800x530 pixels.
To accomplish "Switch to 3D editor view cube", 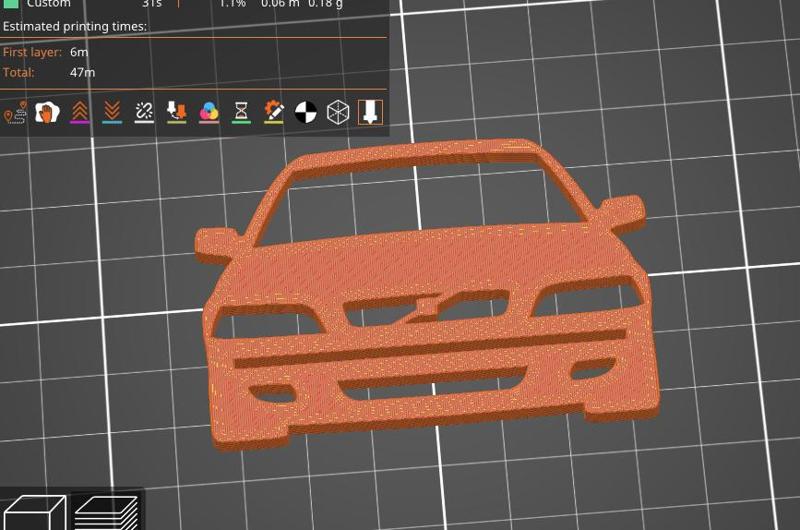I will (34, 513).
